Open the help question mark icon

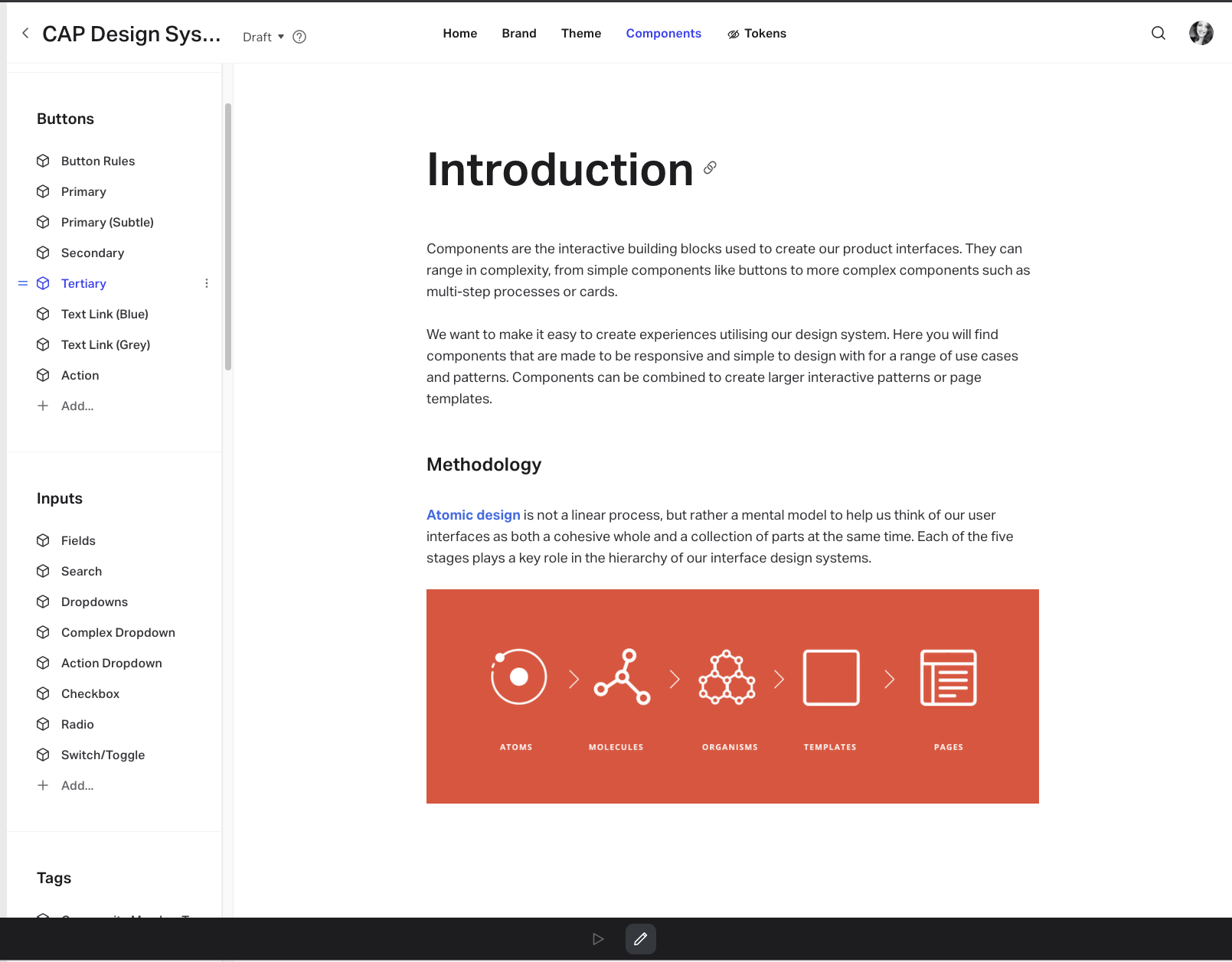(299, 37)
